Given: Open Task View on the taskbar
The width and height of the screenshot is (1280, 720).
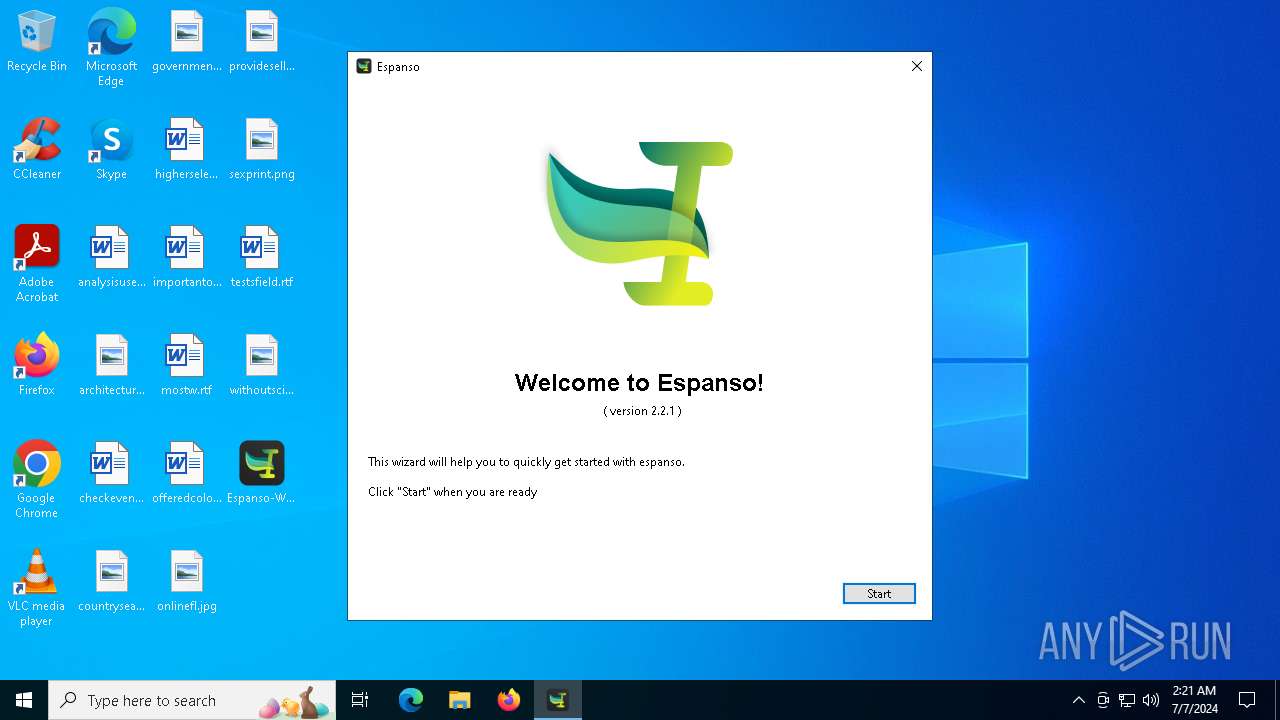Looking at the screenshot, I should coord(360,700).
